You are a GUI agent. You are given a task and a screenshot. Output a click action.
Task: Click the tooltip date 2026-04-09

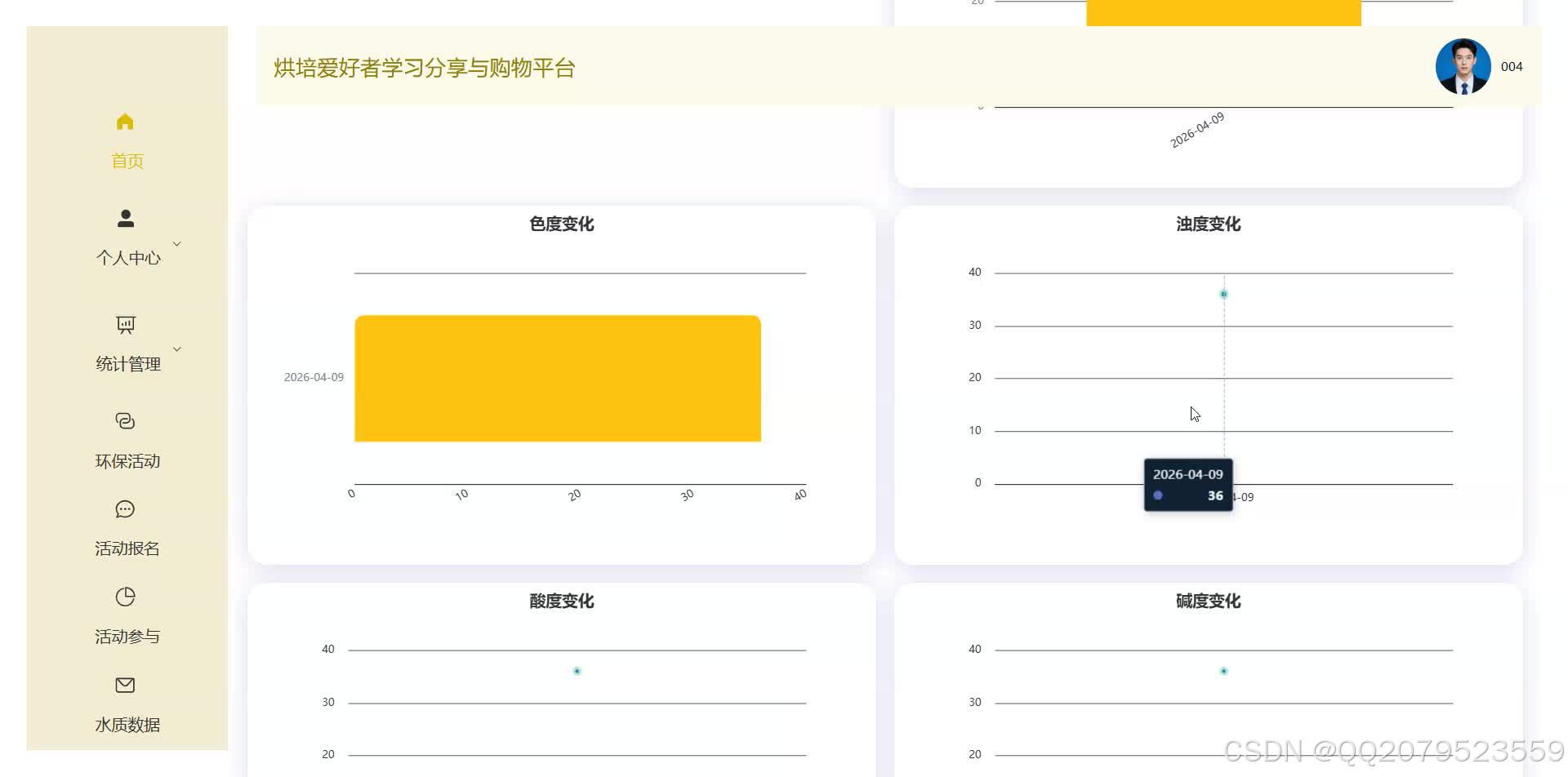[1188, 474]
